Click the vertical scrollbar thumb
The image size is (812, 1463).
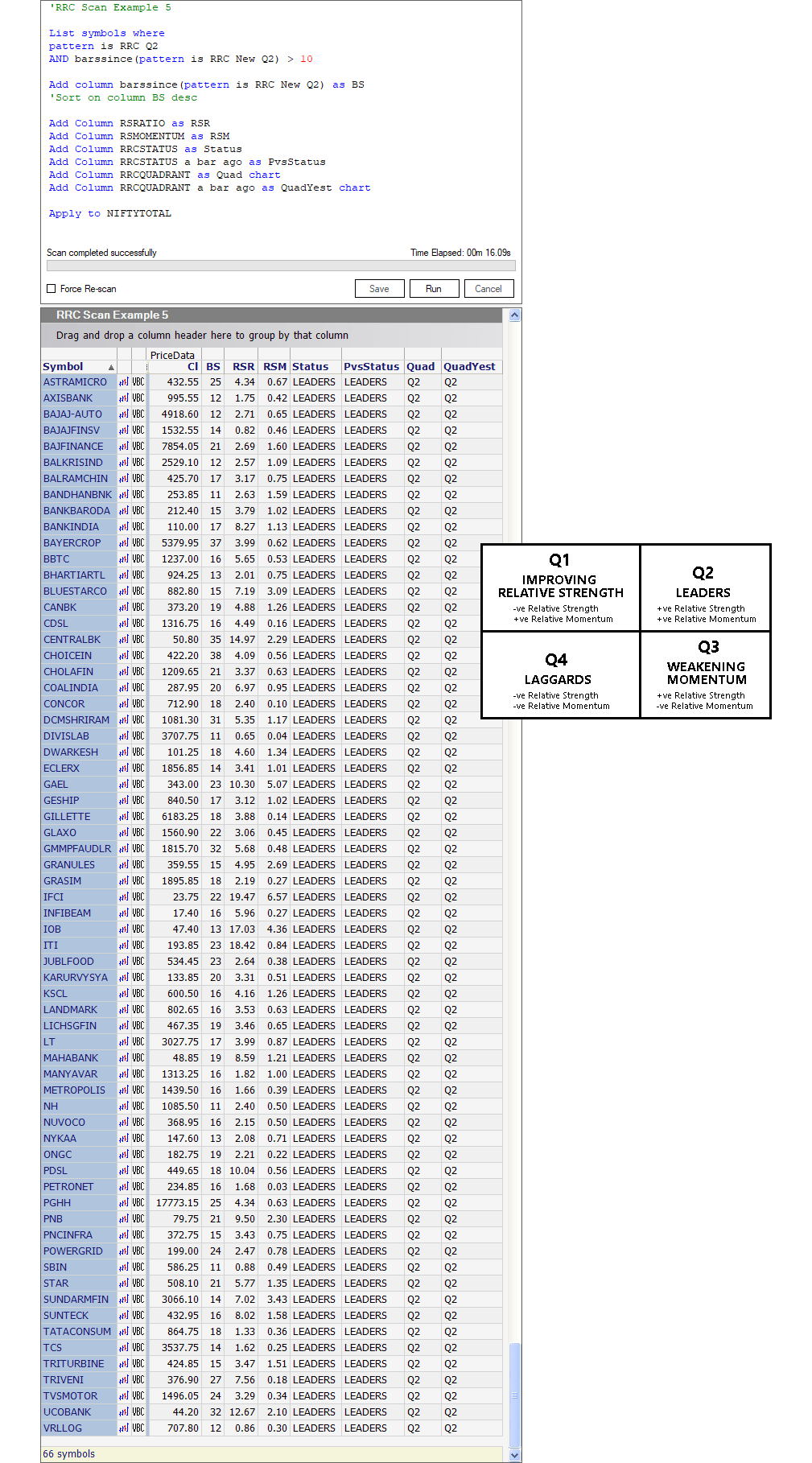pyautogui.click(x=515, y=1395)
